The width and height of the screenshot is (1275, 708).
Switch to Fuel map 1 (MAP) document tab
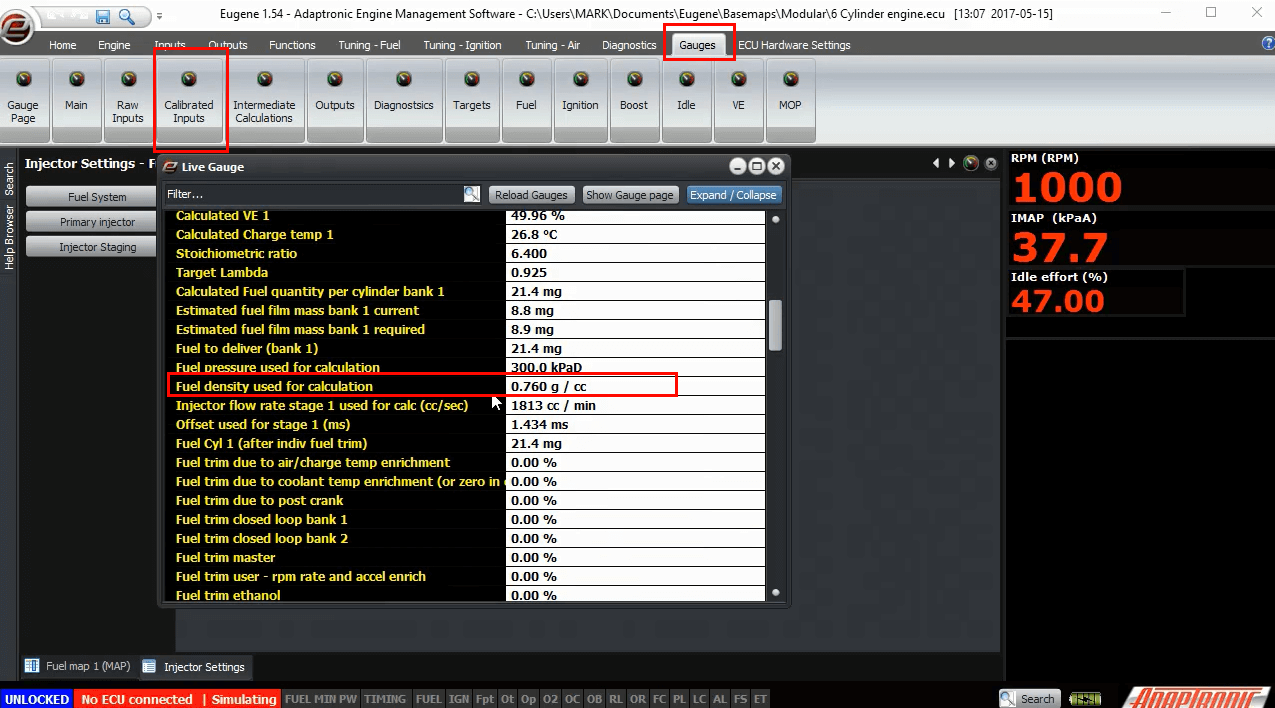(77, 666)
